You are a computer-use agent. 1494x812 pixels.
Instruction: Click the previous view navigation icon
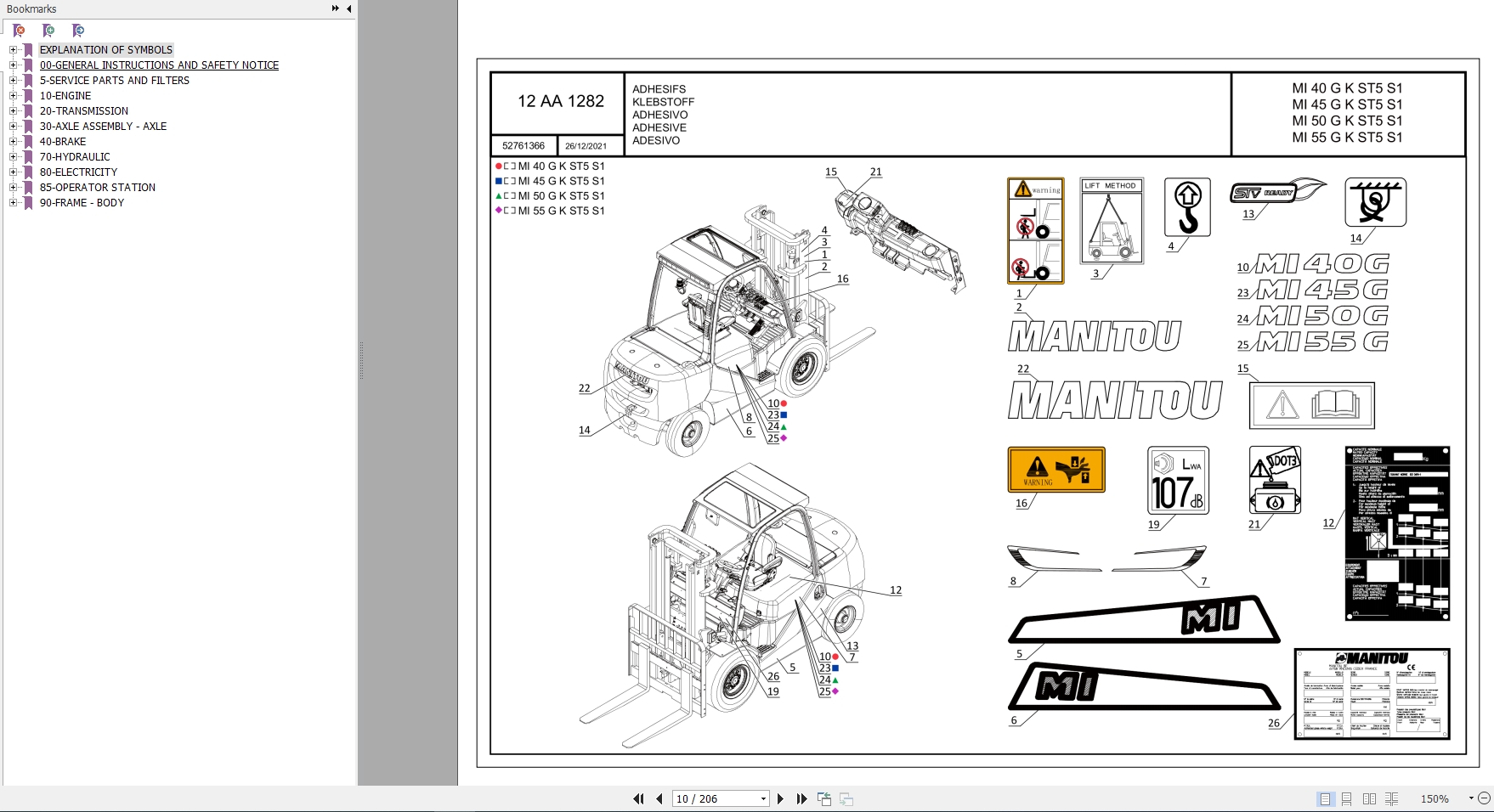click(x=824, y=798)
